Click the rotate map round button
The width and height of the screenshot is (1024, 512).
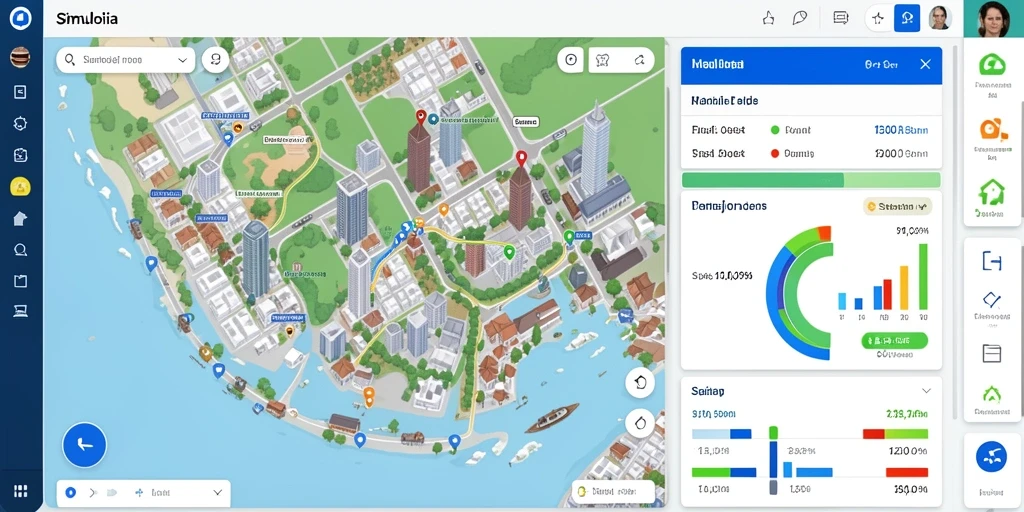click(640, 383)
